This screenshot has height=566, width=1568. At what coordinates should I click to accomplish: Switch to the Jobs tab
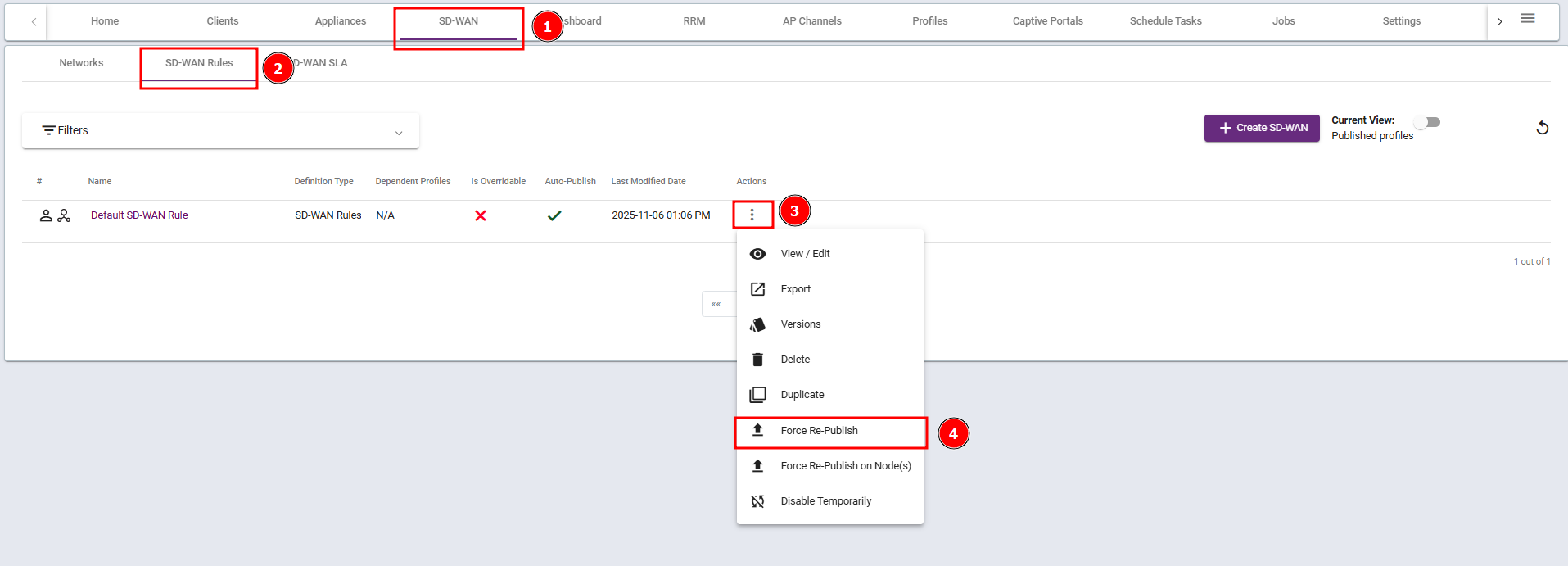(1284, 21)
